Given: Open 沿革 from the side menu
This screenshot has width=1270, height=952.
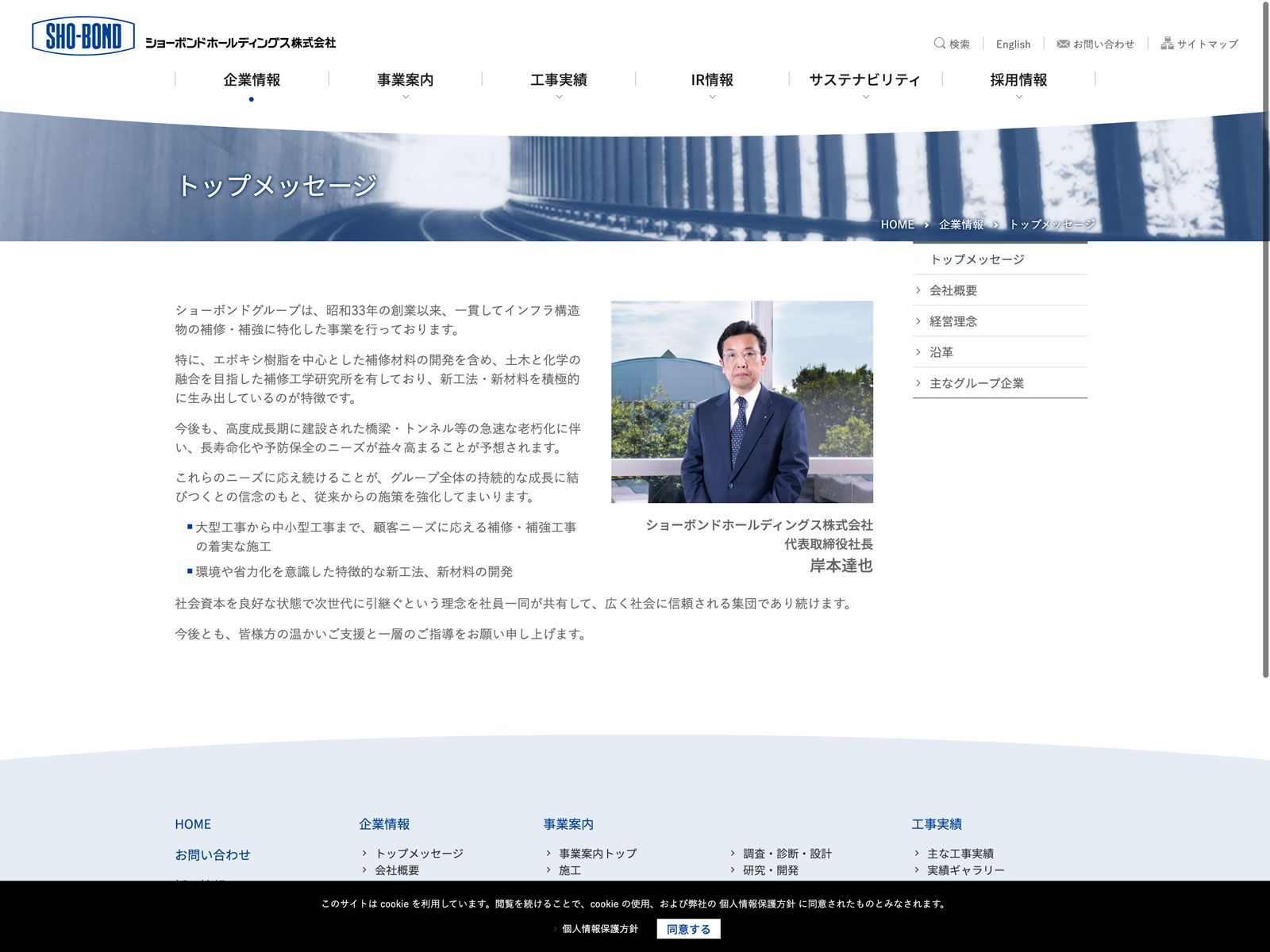Looking at the screenshot, I should [941, 352].
